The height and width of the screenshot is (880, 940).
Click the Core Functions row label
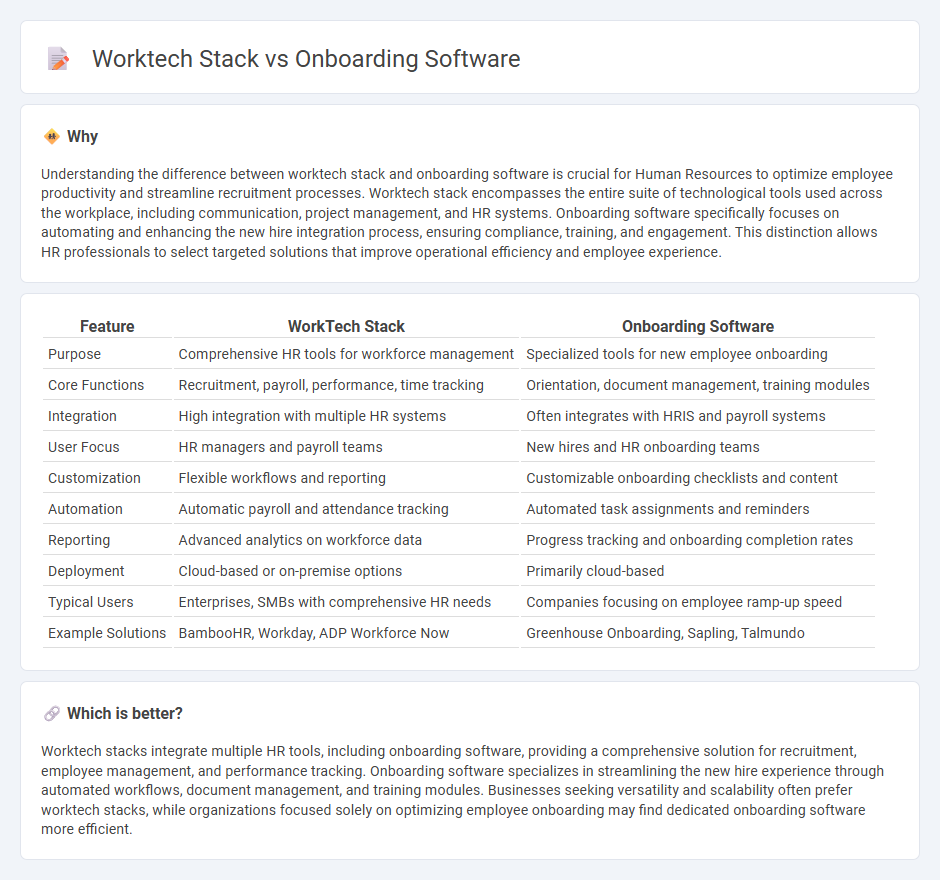(x=96, y=385)
